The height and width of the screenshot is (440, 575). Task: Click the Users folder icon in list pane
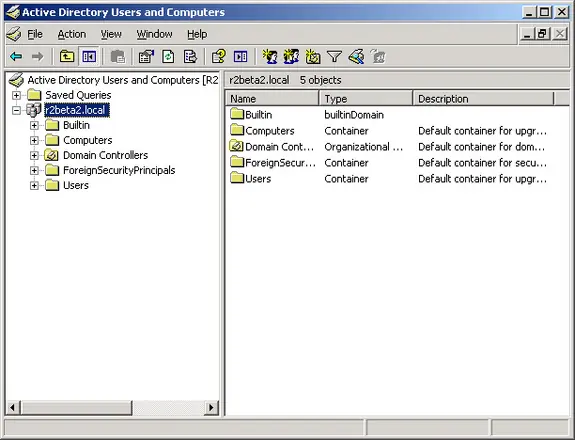[x=237, y=178]
